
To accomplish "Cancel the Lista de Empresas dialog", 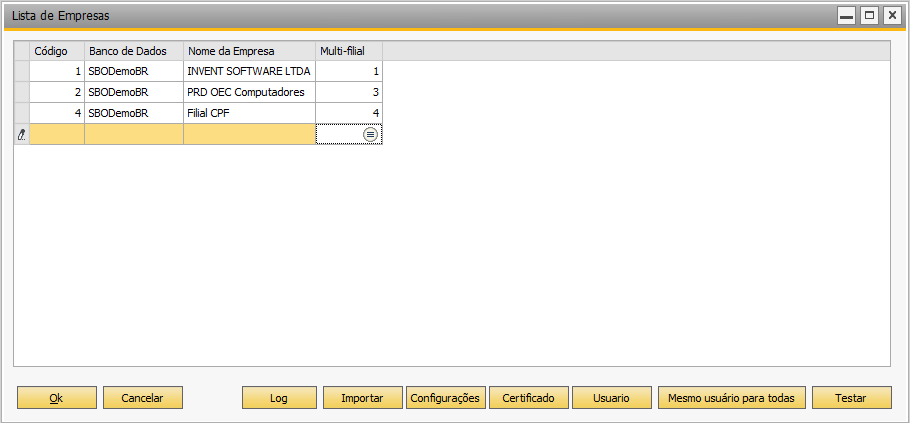I will tap(143, 398).
